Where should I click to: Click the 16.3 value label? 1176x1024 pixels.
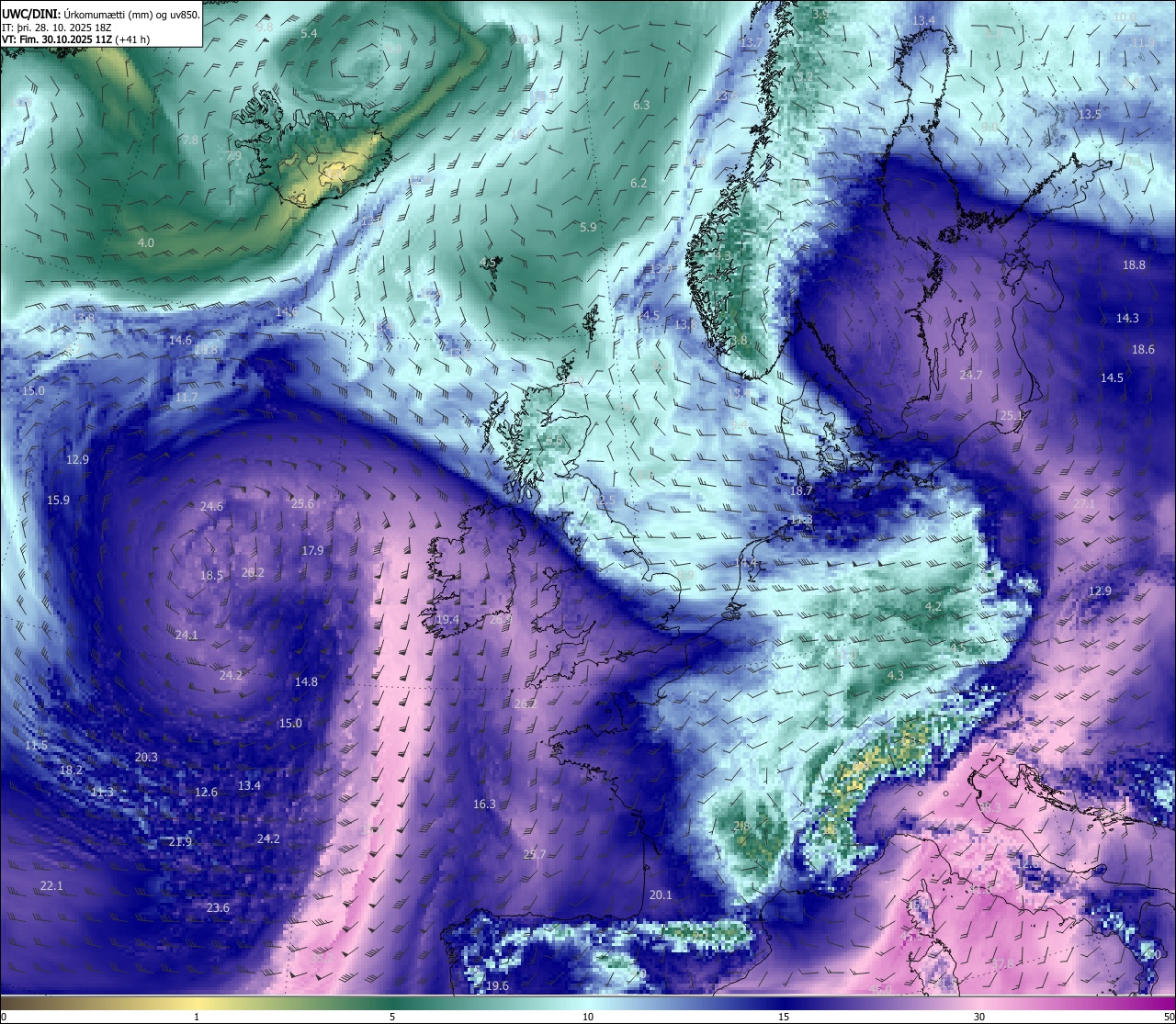(484, 804)
